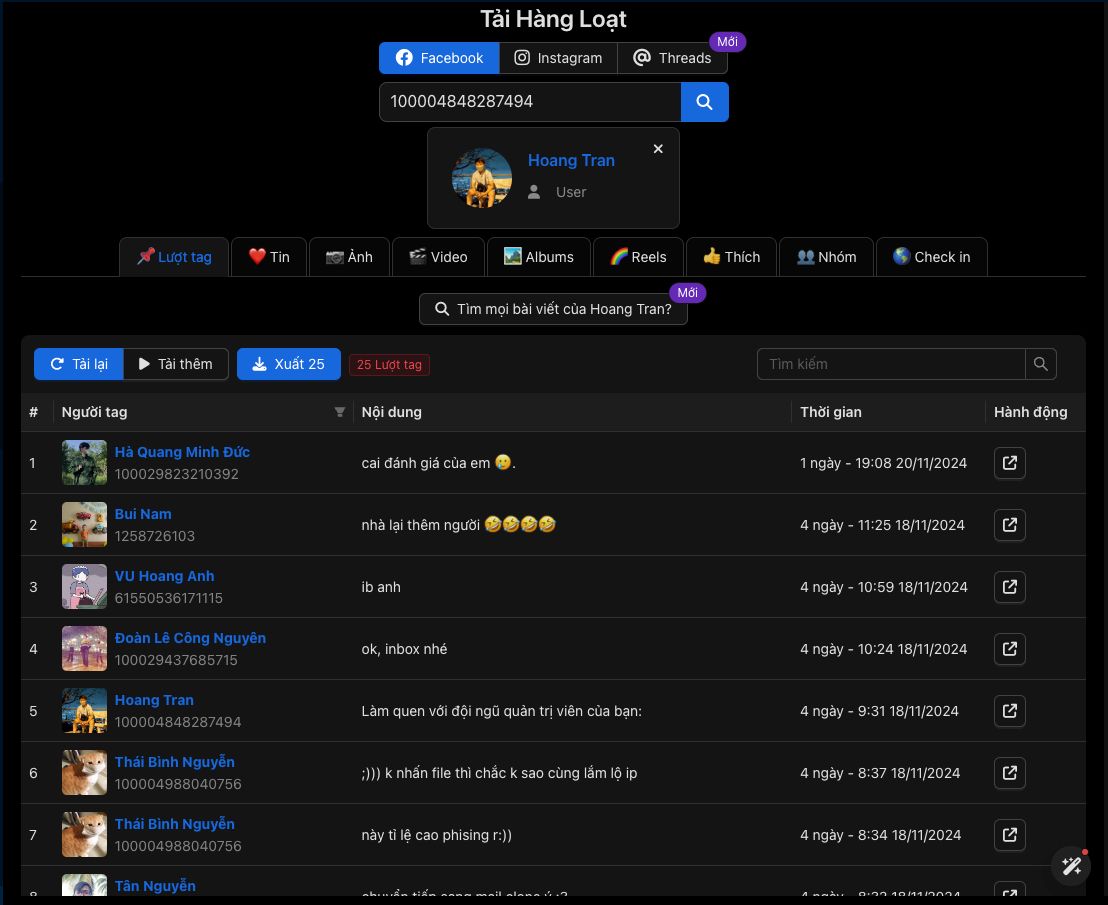Click text 'cai đánh giá của em'
Viewport: 1108px width, 905px height.
pyautogui.click(x=425, y=463)
